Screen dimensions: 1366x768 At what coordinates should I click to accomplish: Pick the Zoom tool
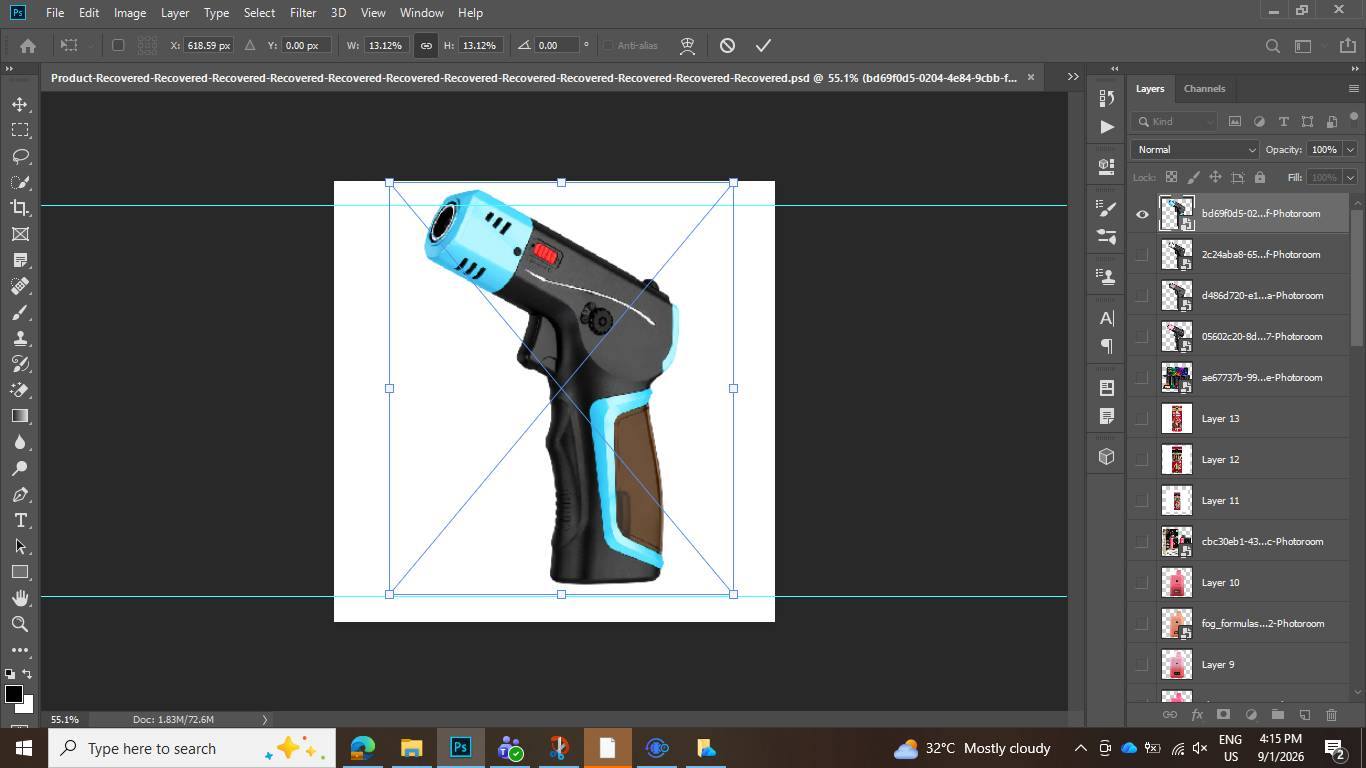point(20,624)
